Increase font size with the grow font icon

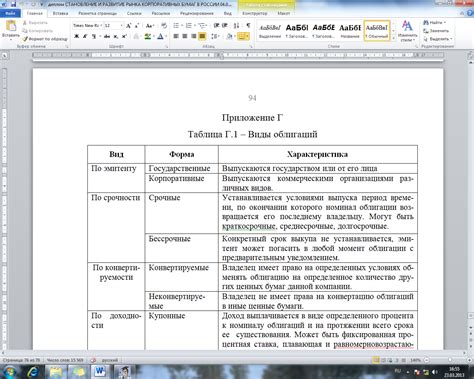click(x=129, y=26)
